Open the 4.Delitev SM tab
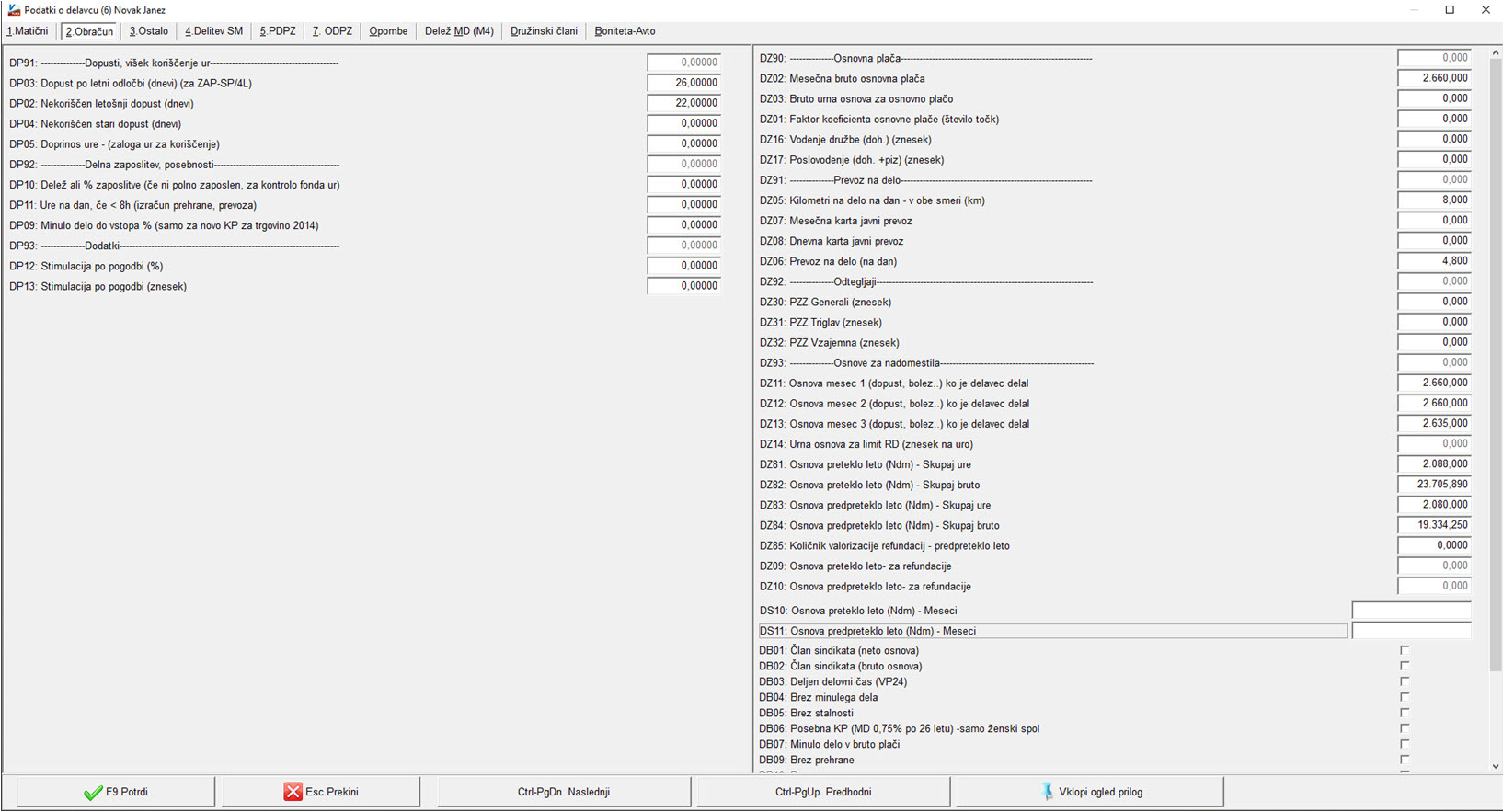The image size is (1503, 812). [x=214, y=31]
